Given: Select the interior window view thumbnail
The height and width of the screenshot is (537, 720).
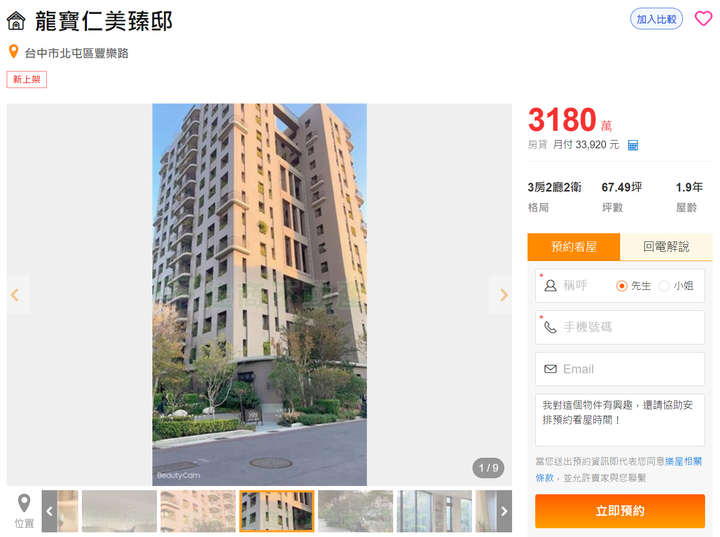Looking at the screenshot, I should pyautogui.click(x=434, y=511).
